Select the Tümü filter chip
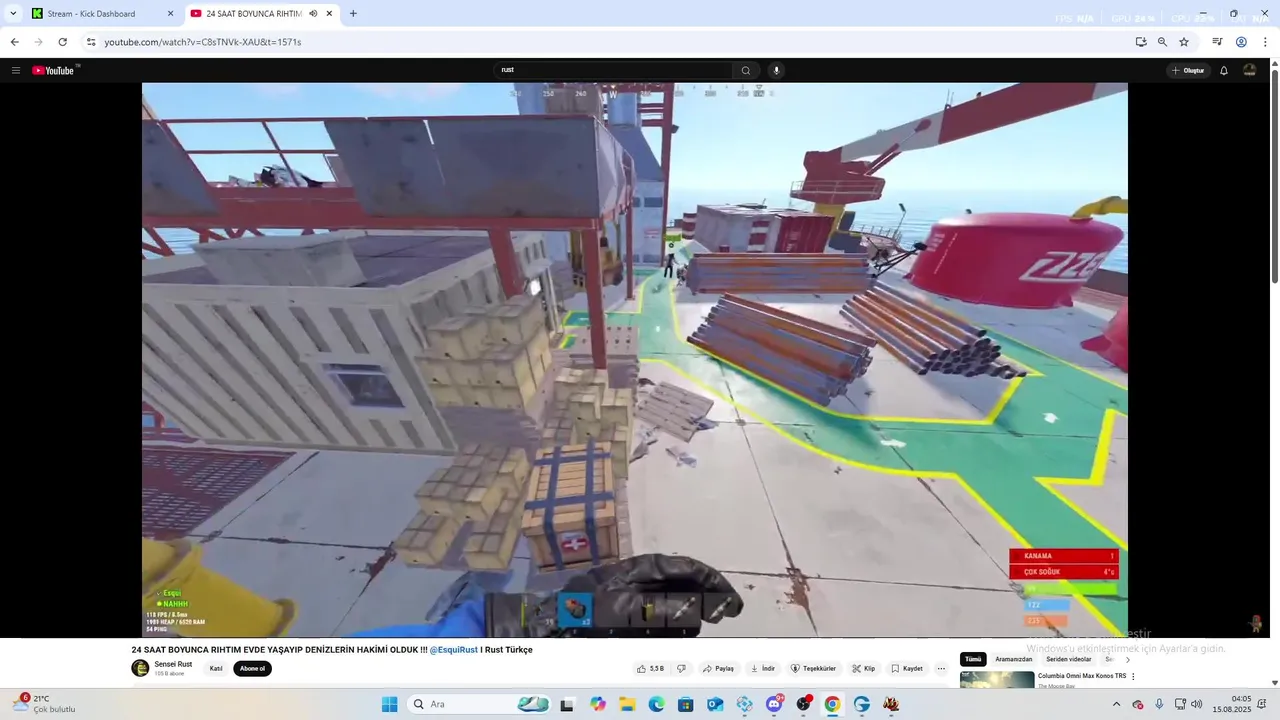 coord(973,659)
